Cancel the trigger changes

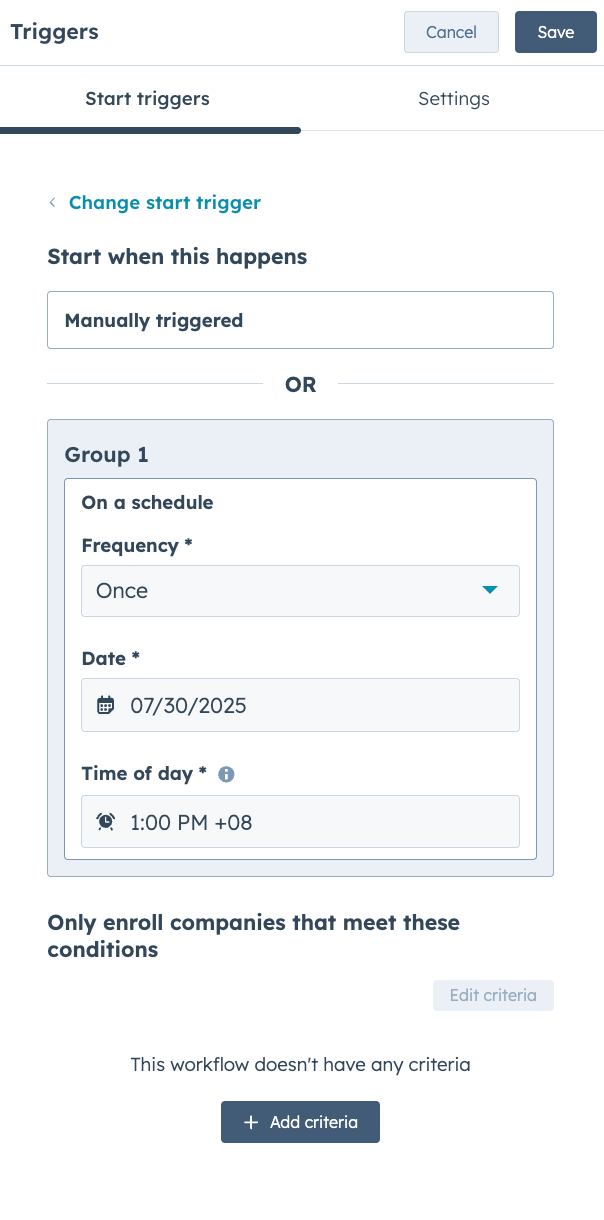pos(451,32)
